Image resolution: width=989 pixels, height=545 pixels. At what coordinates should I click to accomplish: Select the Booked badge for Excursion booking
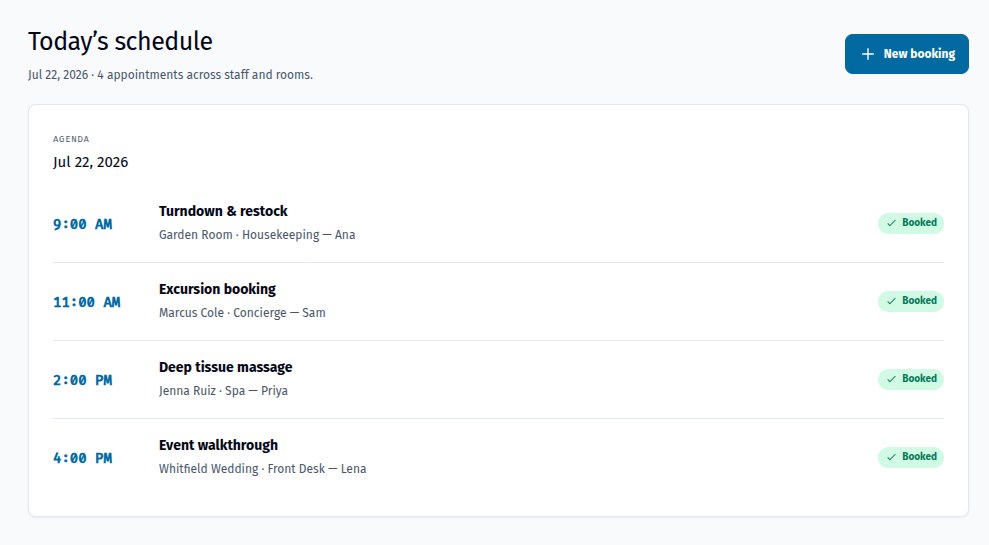click(x=911, y=301)
